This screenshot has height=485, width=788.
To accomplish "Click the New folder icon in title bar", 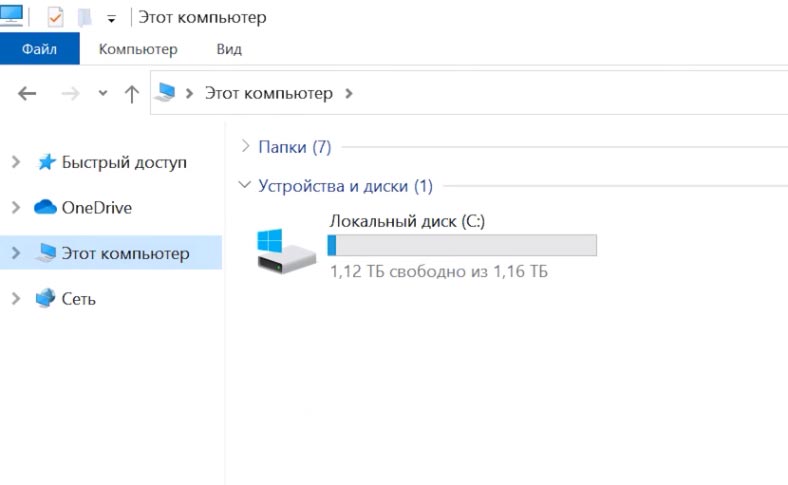I will pyautogui.click(x=85, y=18).
